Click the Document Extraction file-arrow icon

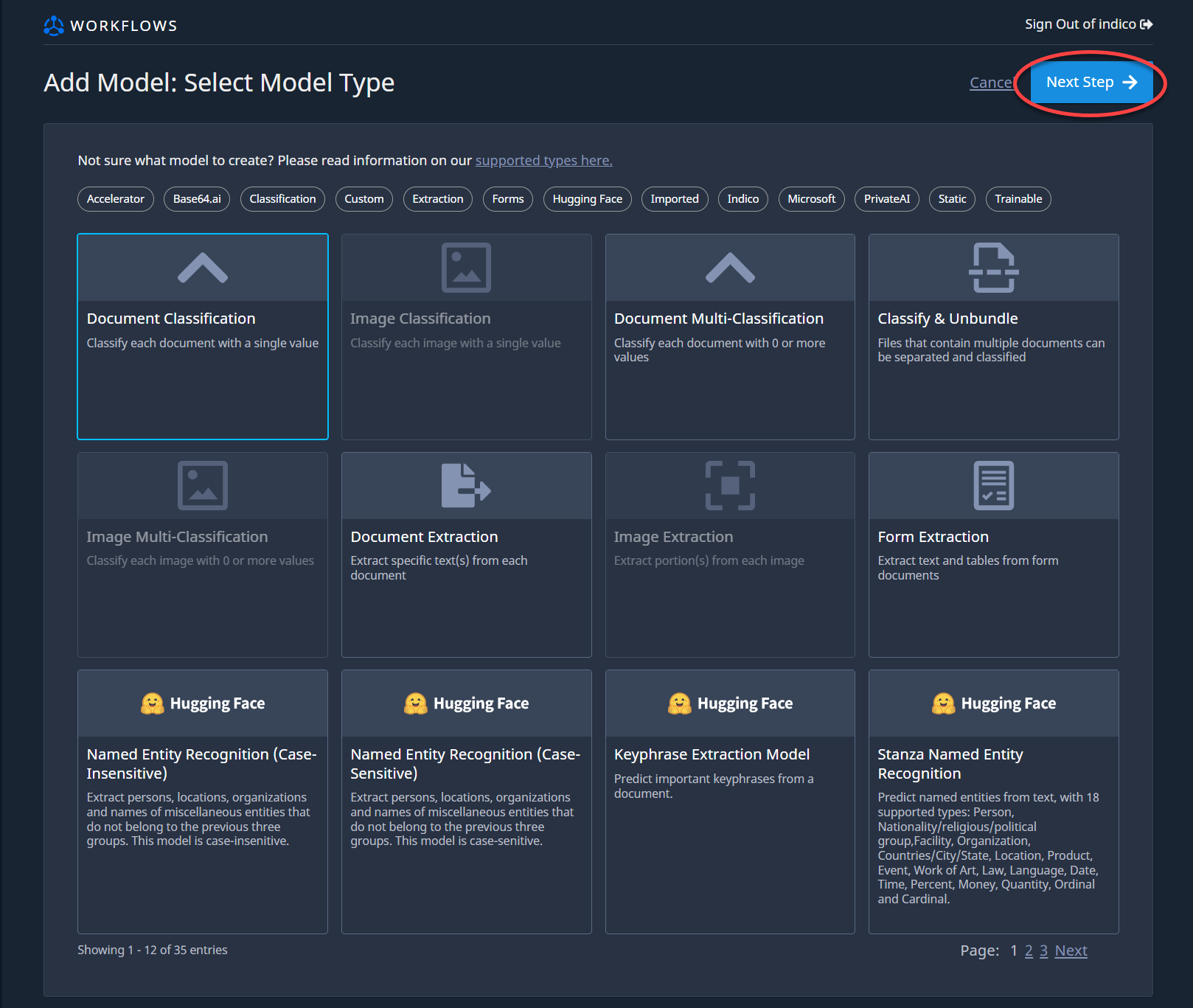(x=466, y=485)
